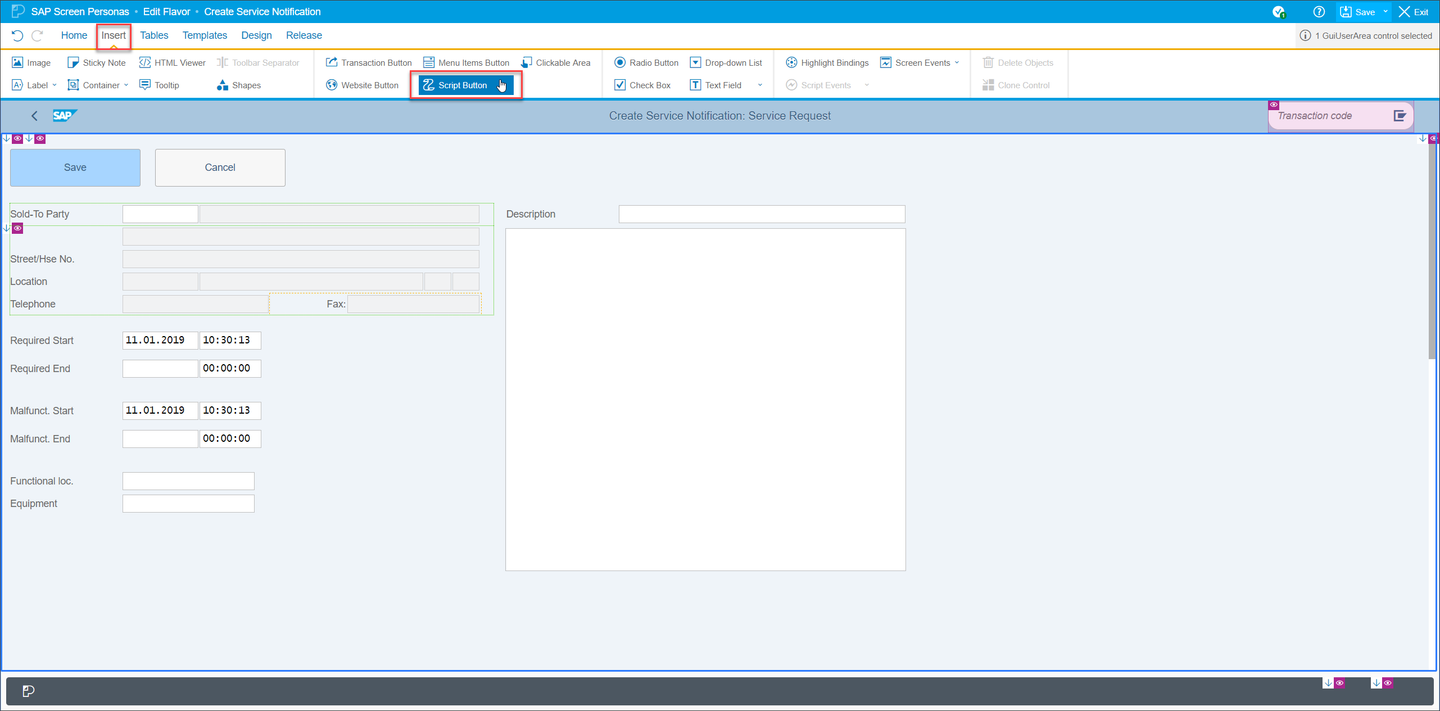The width and height of the screenshot is (1440, 711).
Task: Click the Equipment input field
Action: [188, 503]
